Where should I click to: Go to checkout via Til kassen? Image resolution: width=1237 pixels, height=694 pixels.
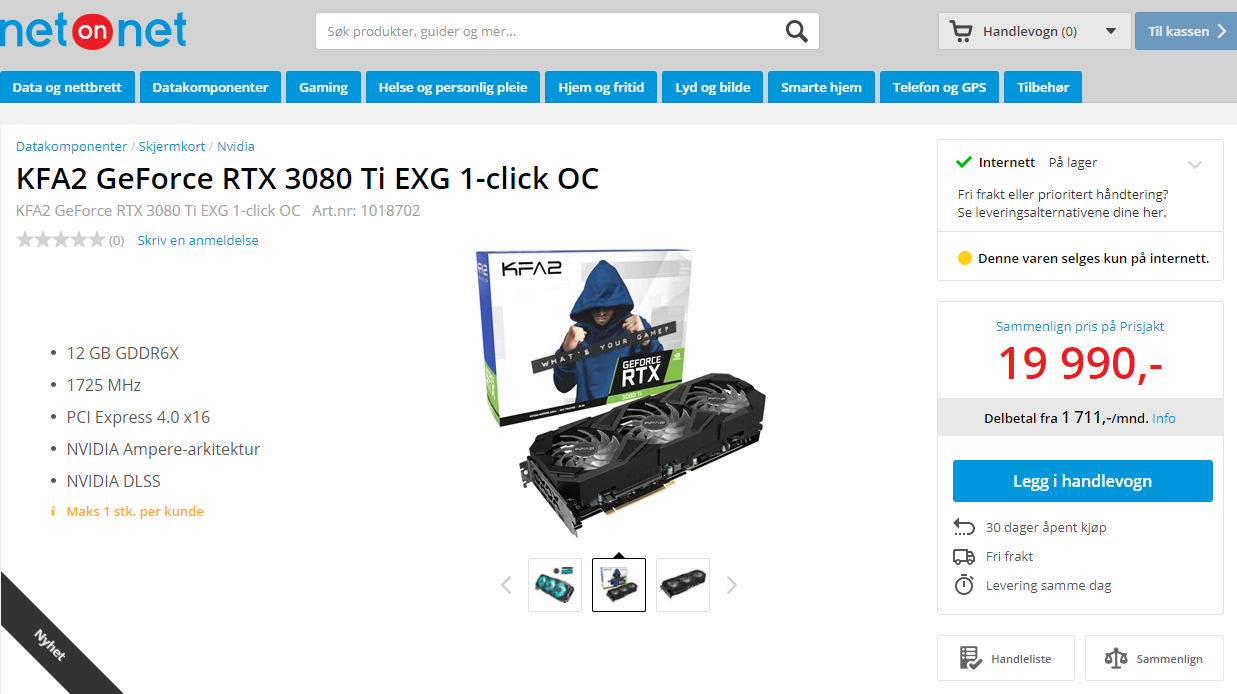pyautogui.click(x=1186, y=31)
